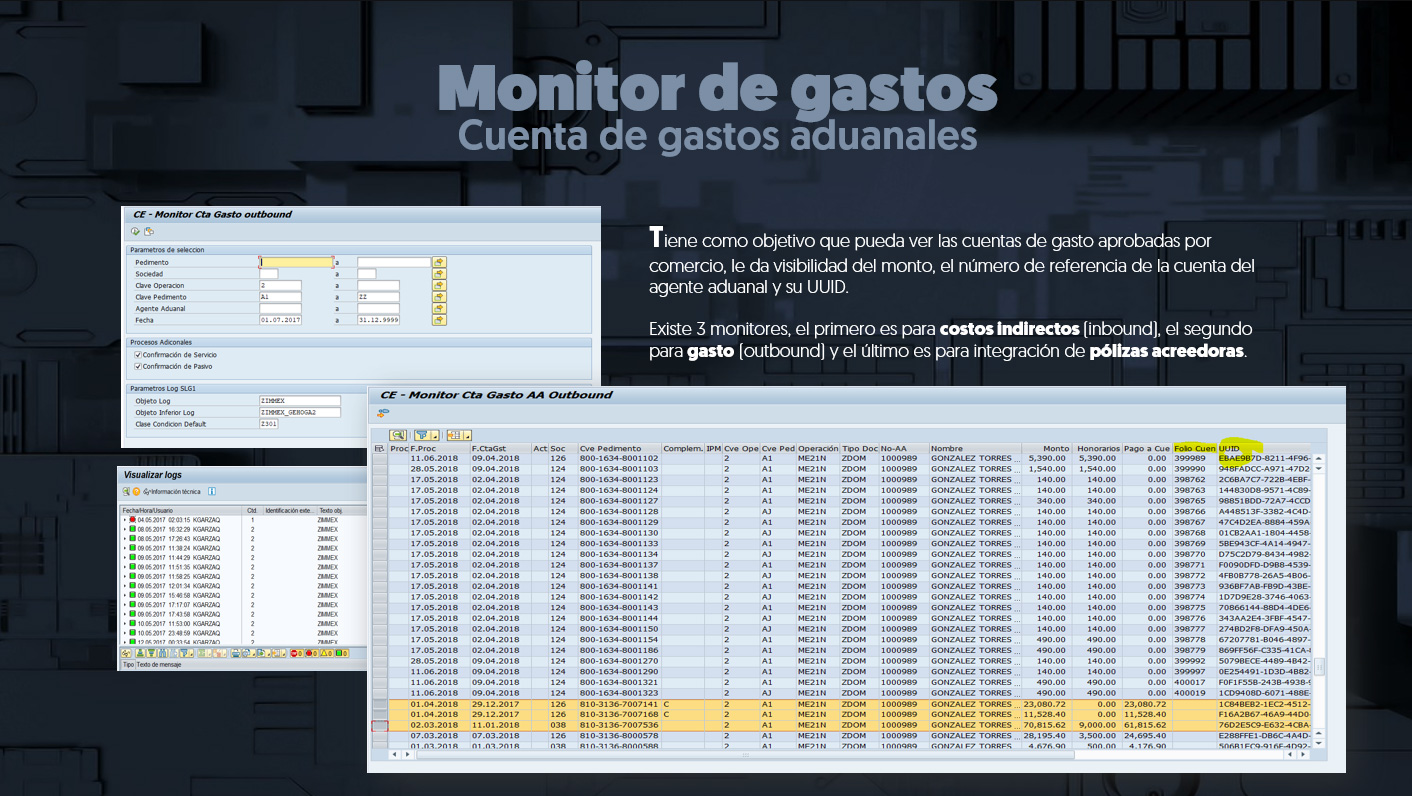Click Texto de mensaje header in logs

[159, 665]
